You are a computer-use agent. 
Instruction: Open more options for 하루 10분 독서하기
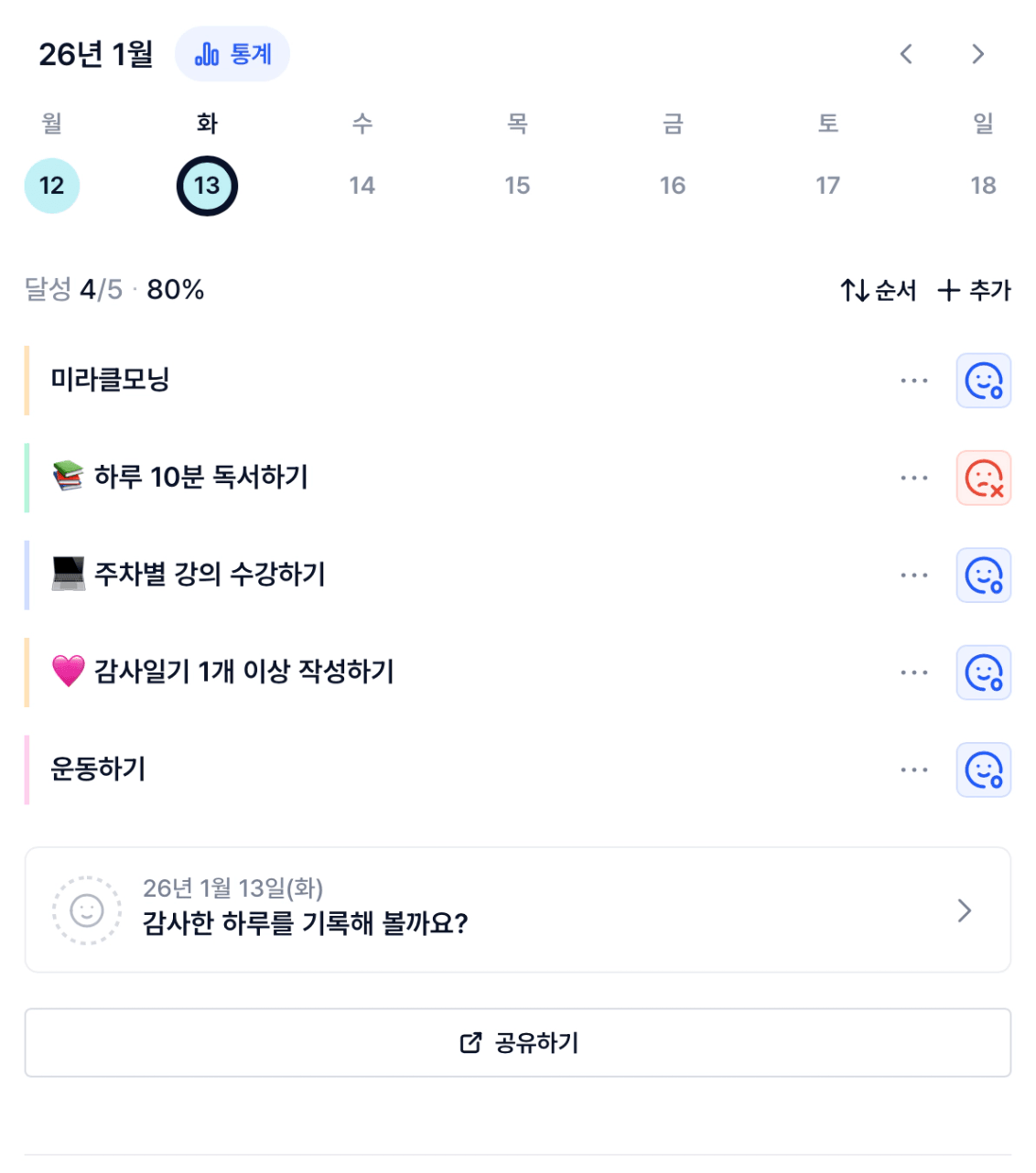(913, 478)
